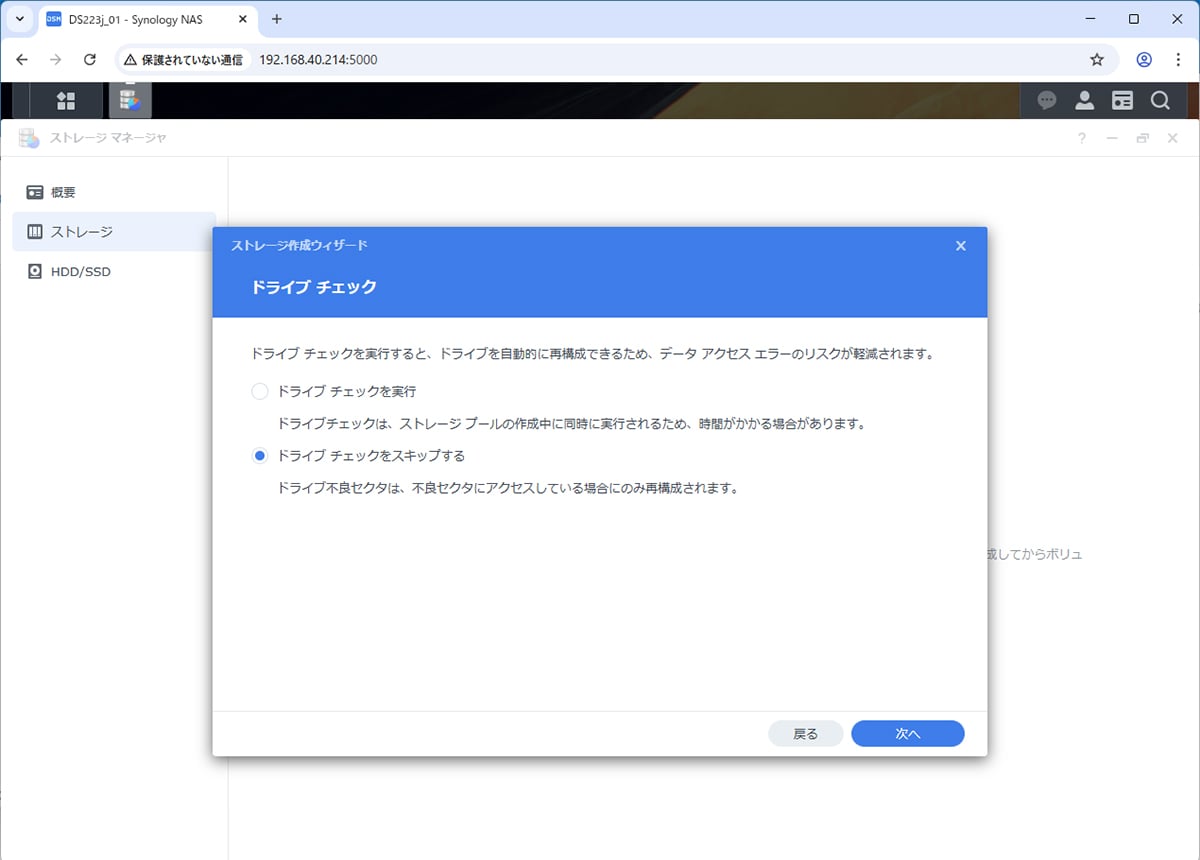Select ドライブ チェックをスキップする radio option
This screenshot has width=1200, height=860.
260,455
